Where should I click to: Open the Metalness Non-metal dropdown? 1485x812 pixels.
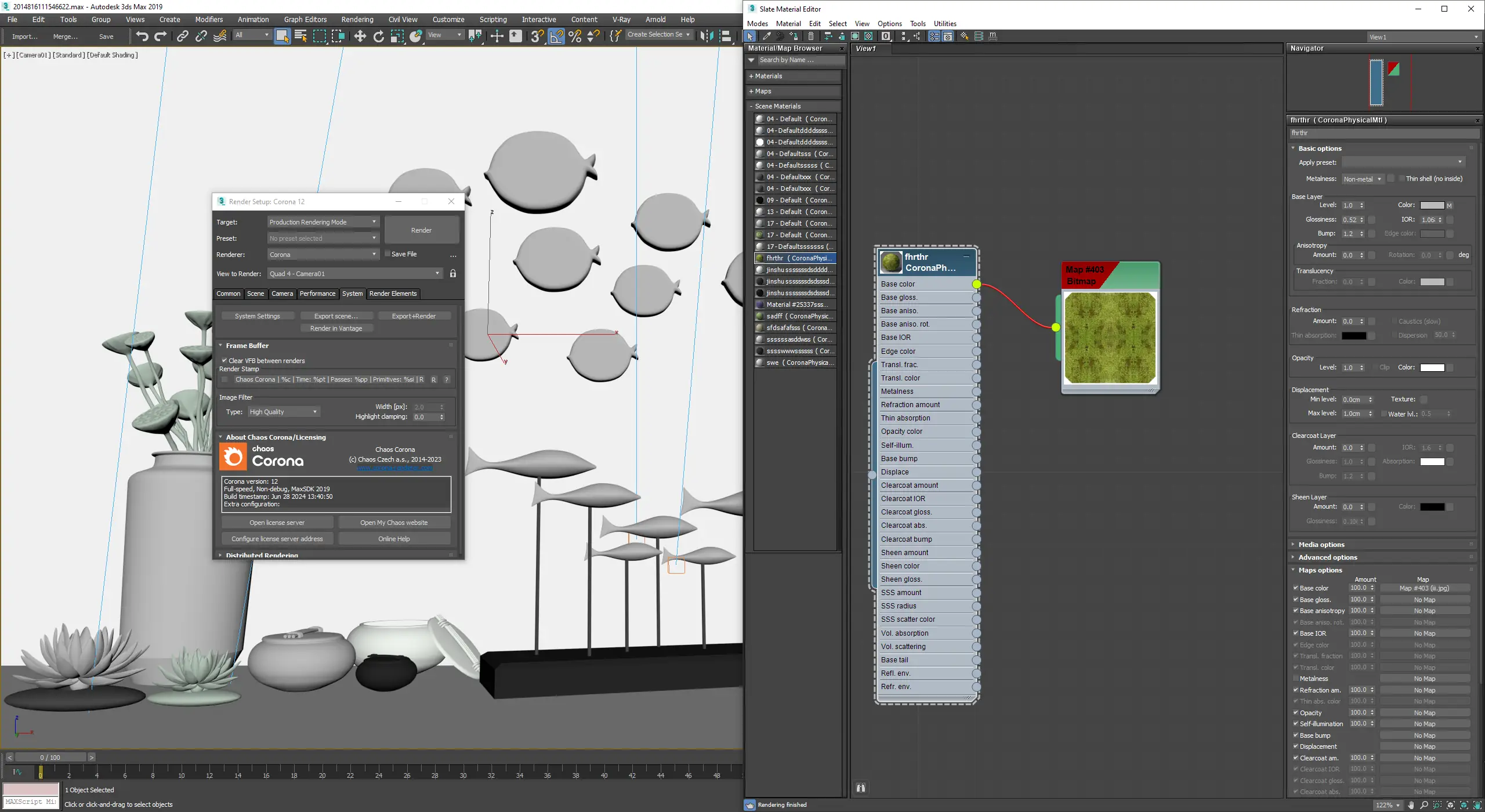click(x=1362, y=179)
